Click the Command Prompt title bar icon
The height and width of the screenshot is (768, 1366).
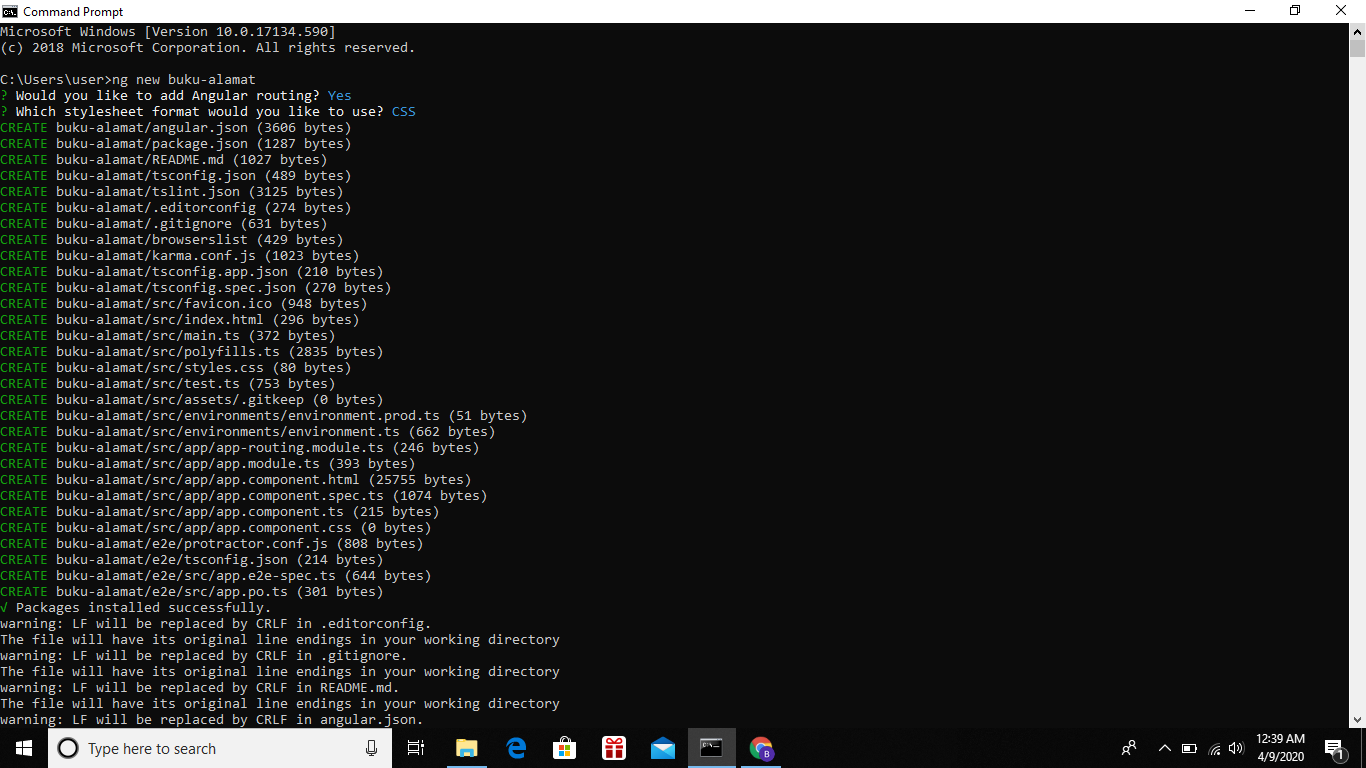[10, 11]
